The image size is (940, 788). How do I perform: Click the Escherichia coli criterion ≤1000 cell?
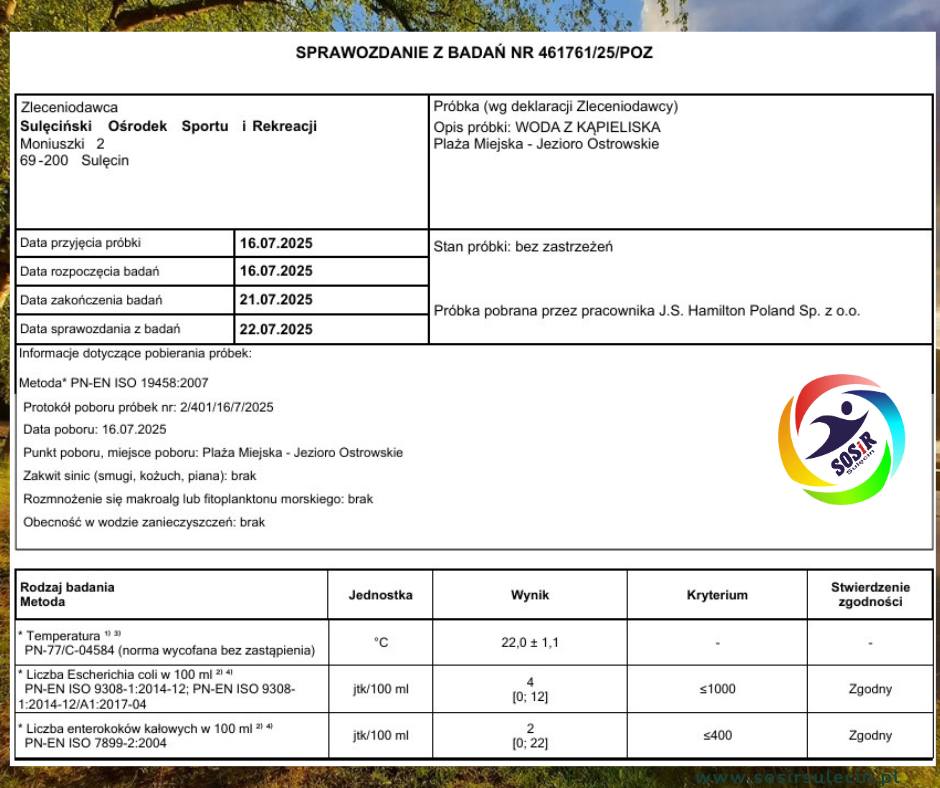coord(717,689)
